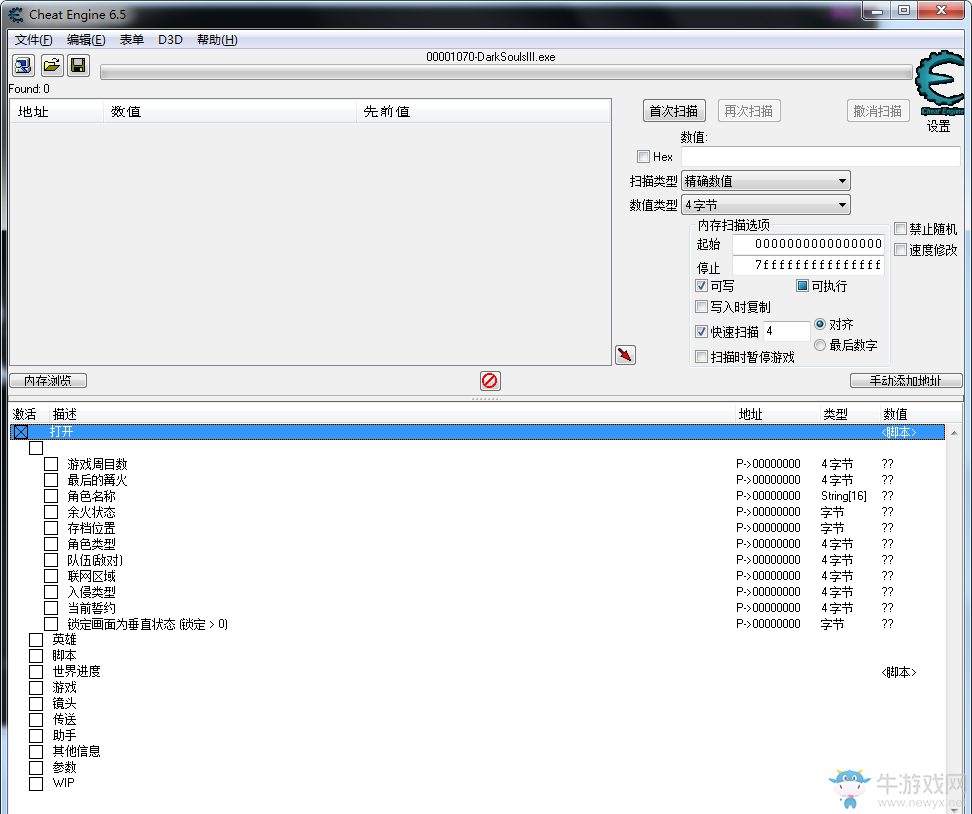This screenshot has height=814, width=972.
Task: Deactivate the 打开 script checkbox
Action: (x=21, y=431)
